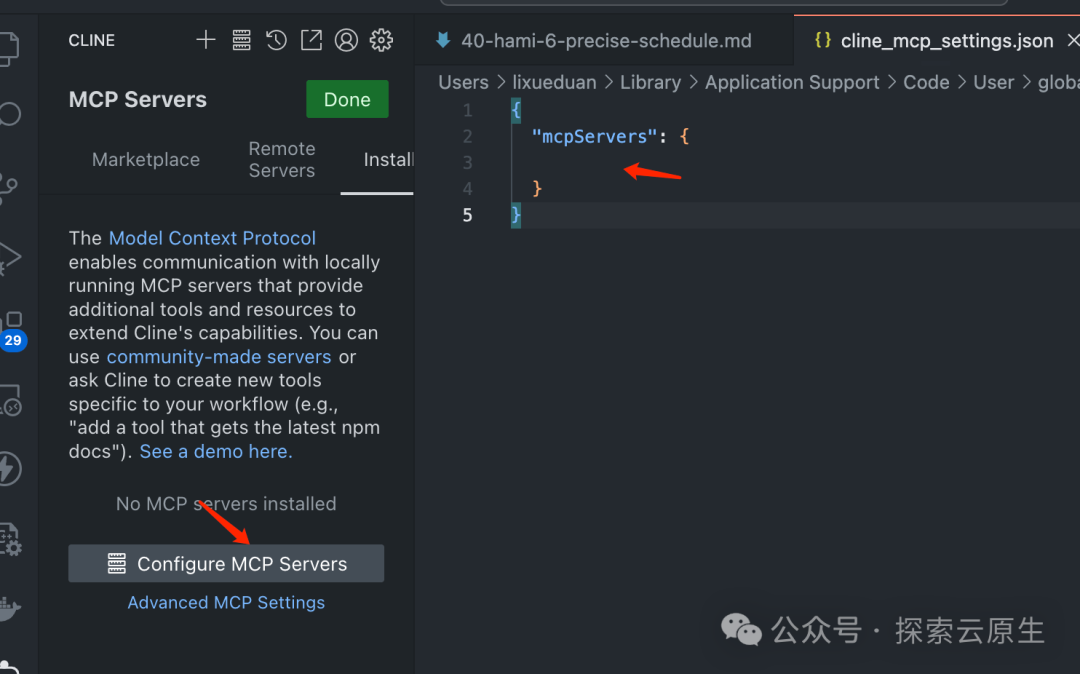Screen dimensions: 1080x674
Task: Open Cline account via person icon
Action: point(346,40)
